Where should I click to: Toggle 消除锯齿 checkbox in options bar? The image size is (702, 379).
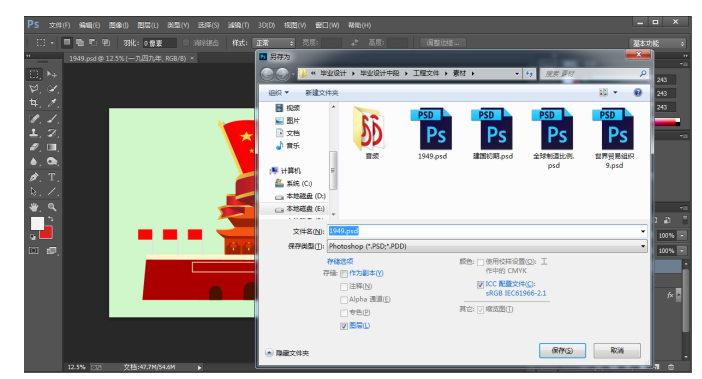pyautogui.click(x=186, y=43)
